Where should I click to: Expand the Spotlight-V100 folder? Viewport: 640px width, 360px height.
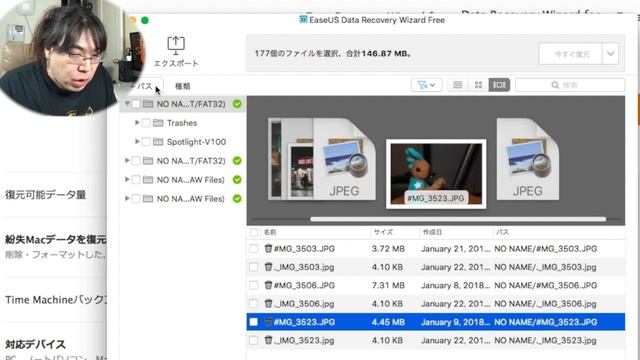(137, 142)
